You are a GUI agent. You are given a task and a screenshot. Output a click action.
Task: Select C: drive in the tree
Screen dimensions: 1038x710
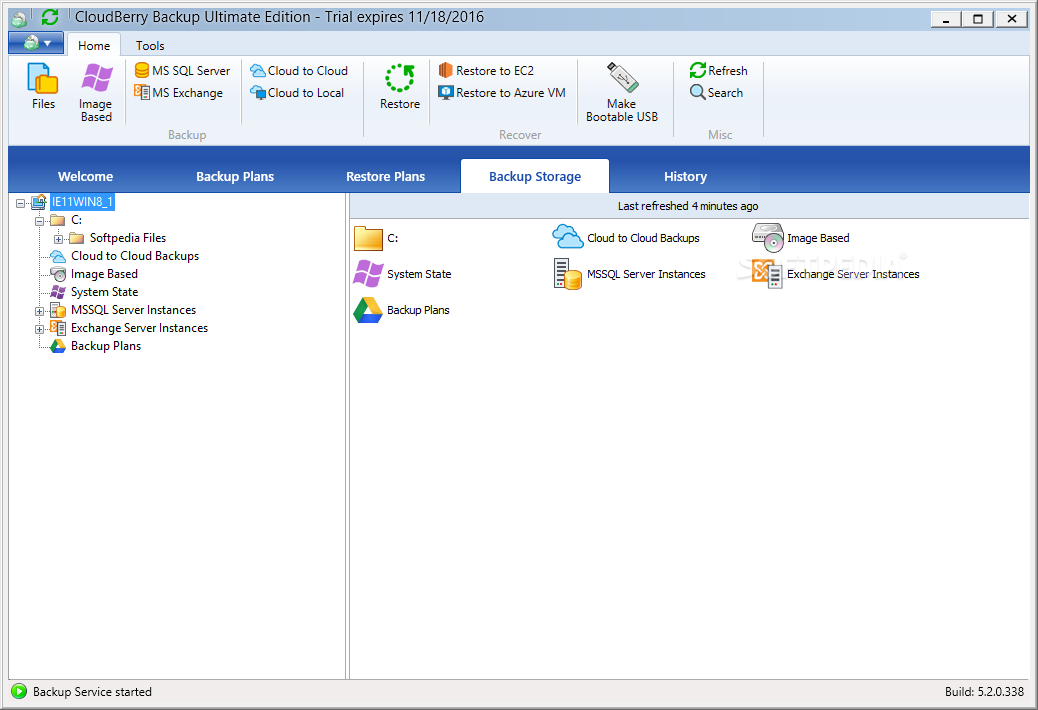[76, 220]
